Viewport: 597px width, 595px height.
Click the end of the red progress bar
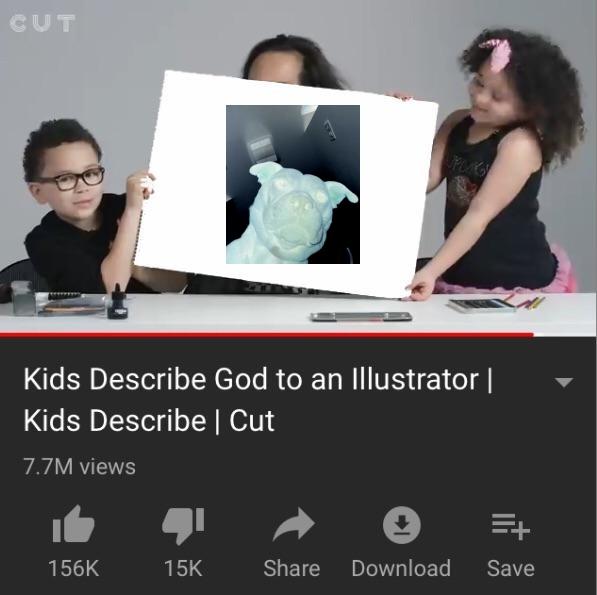click(x=533, y=335)
